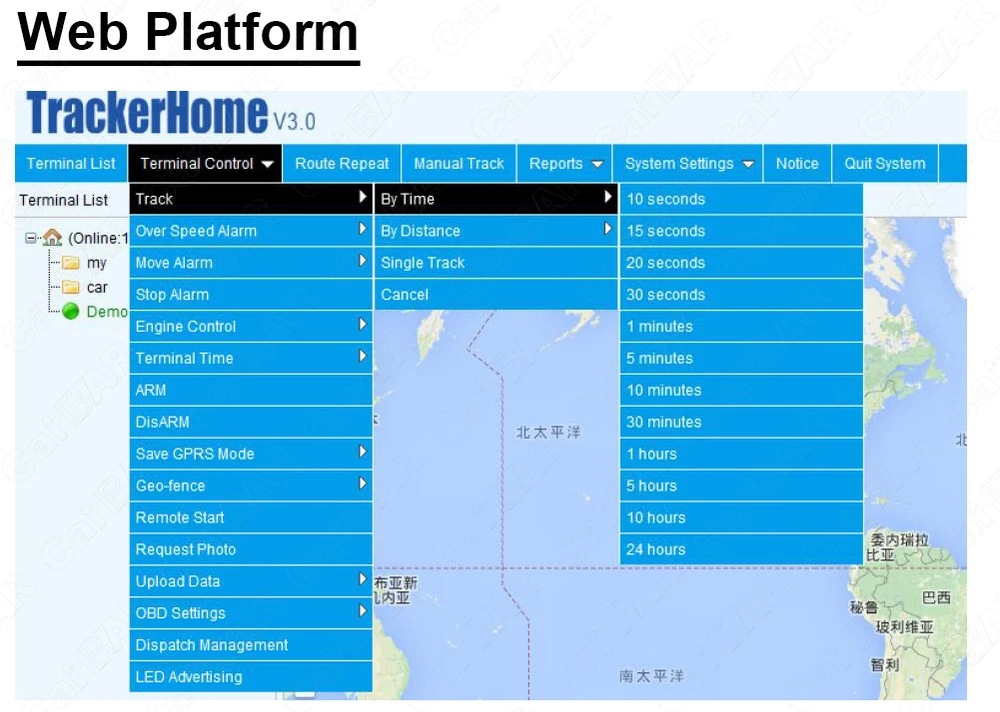Set tracking interval to 1 minutes
This screenshot has height=712, width=1000.
coord(741,327)
